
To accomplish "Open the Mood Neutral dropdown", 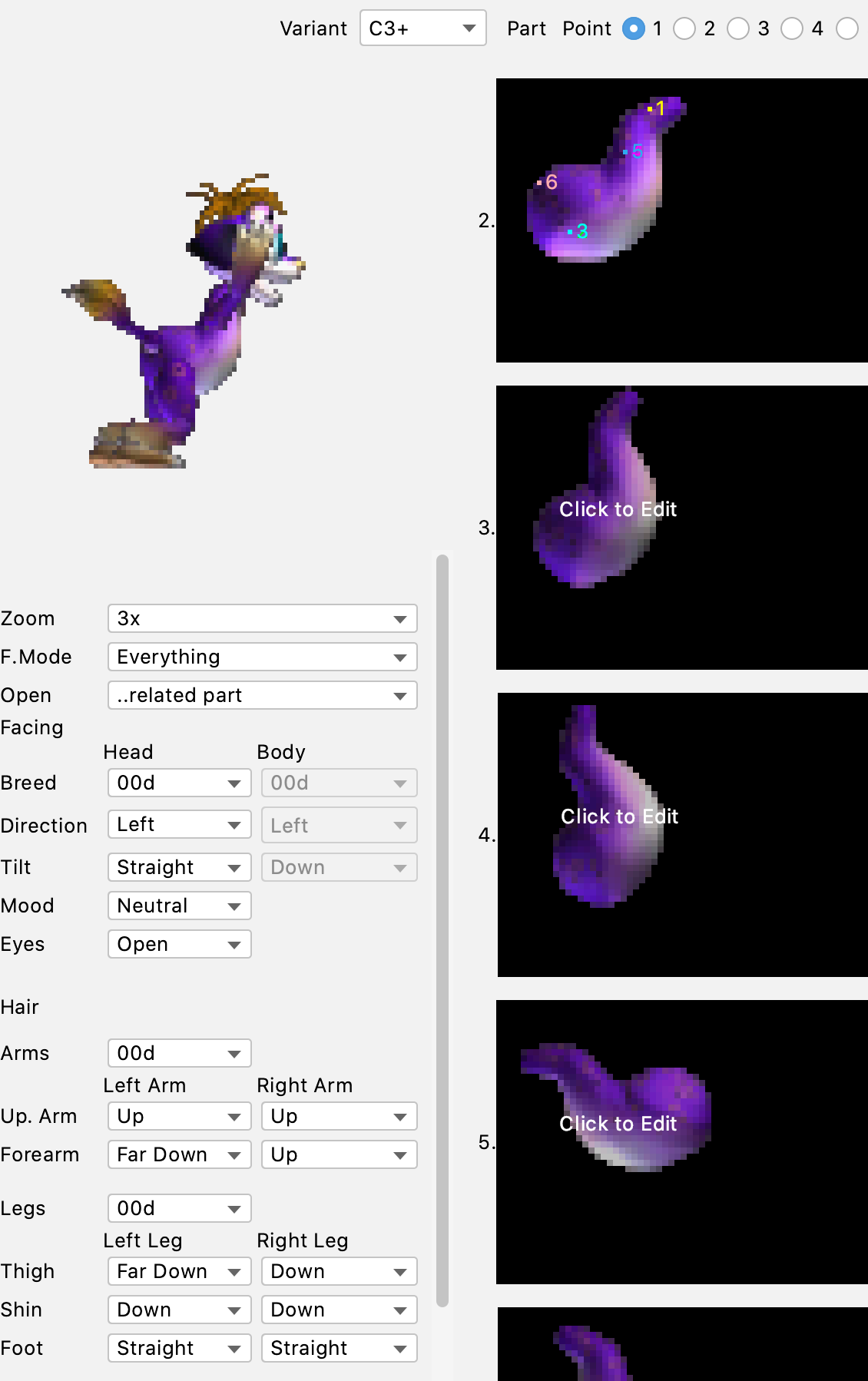I will click(180, 906).
